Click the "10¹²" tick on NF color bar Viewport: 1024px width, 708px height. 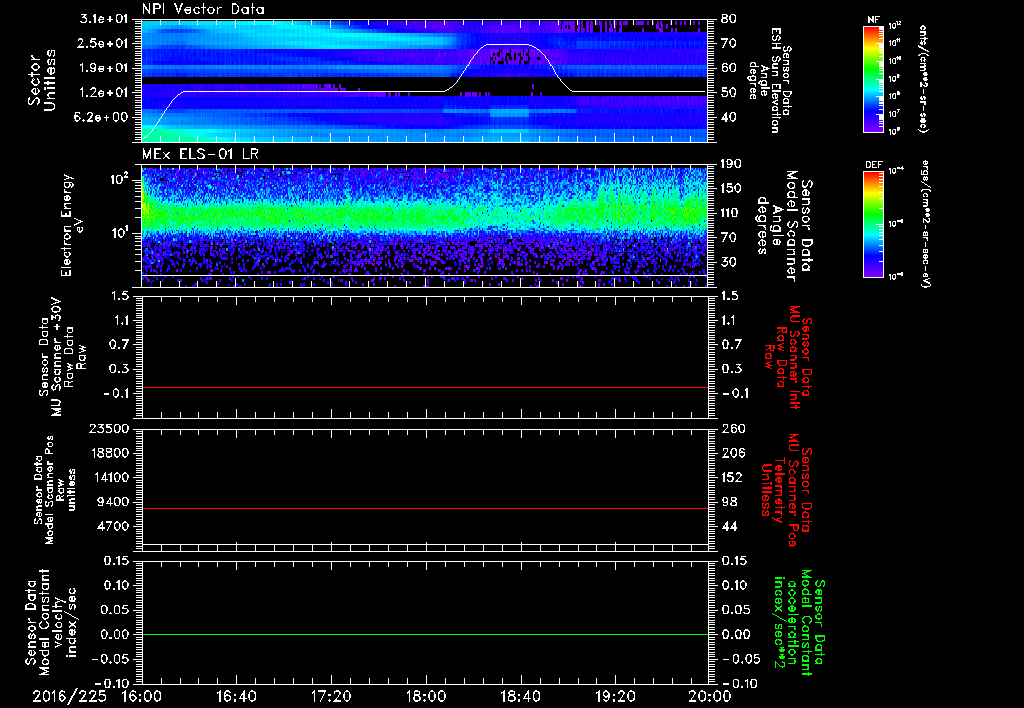pos(895,26)
